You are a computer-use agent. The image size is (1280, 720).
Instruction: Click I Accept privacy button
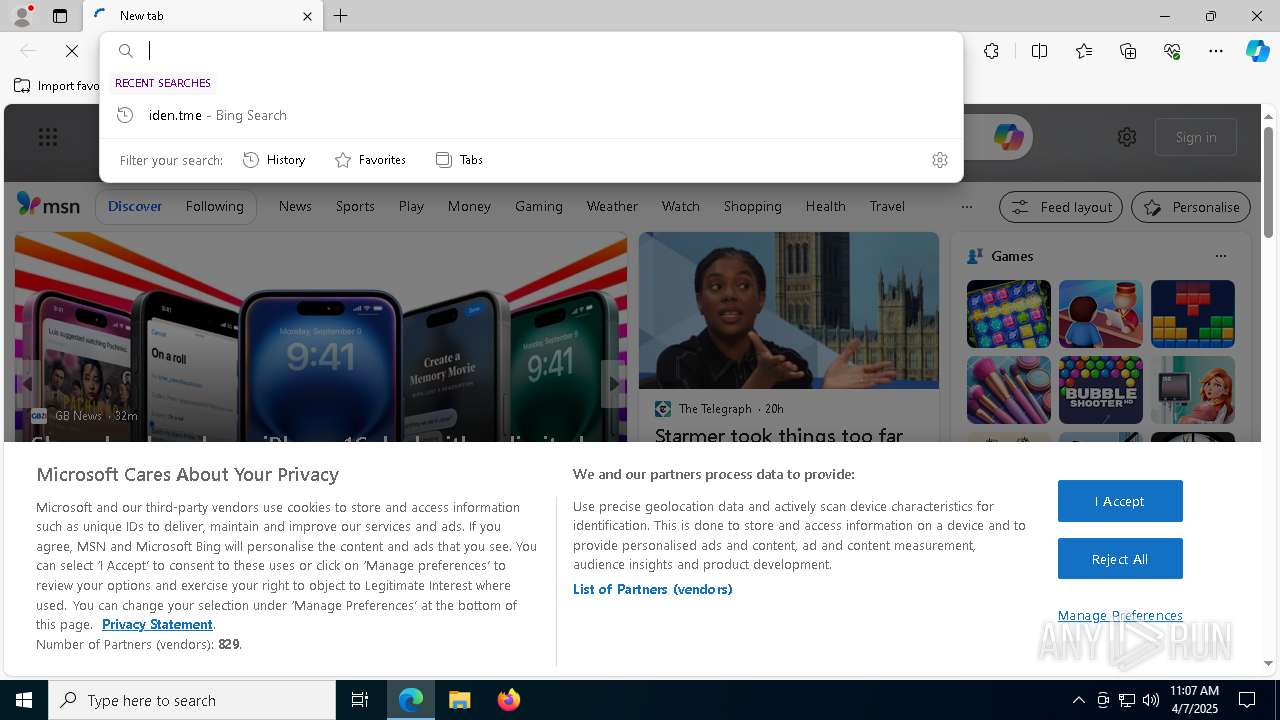click(1120, 501)
